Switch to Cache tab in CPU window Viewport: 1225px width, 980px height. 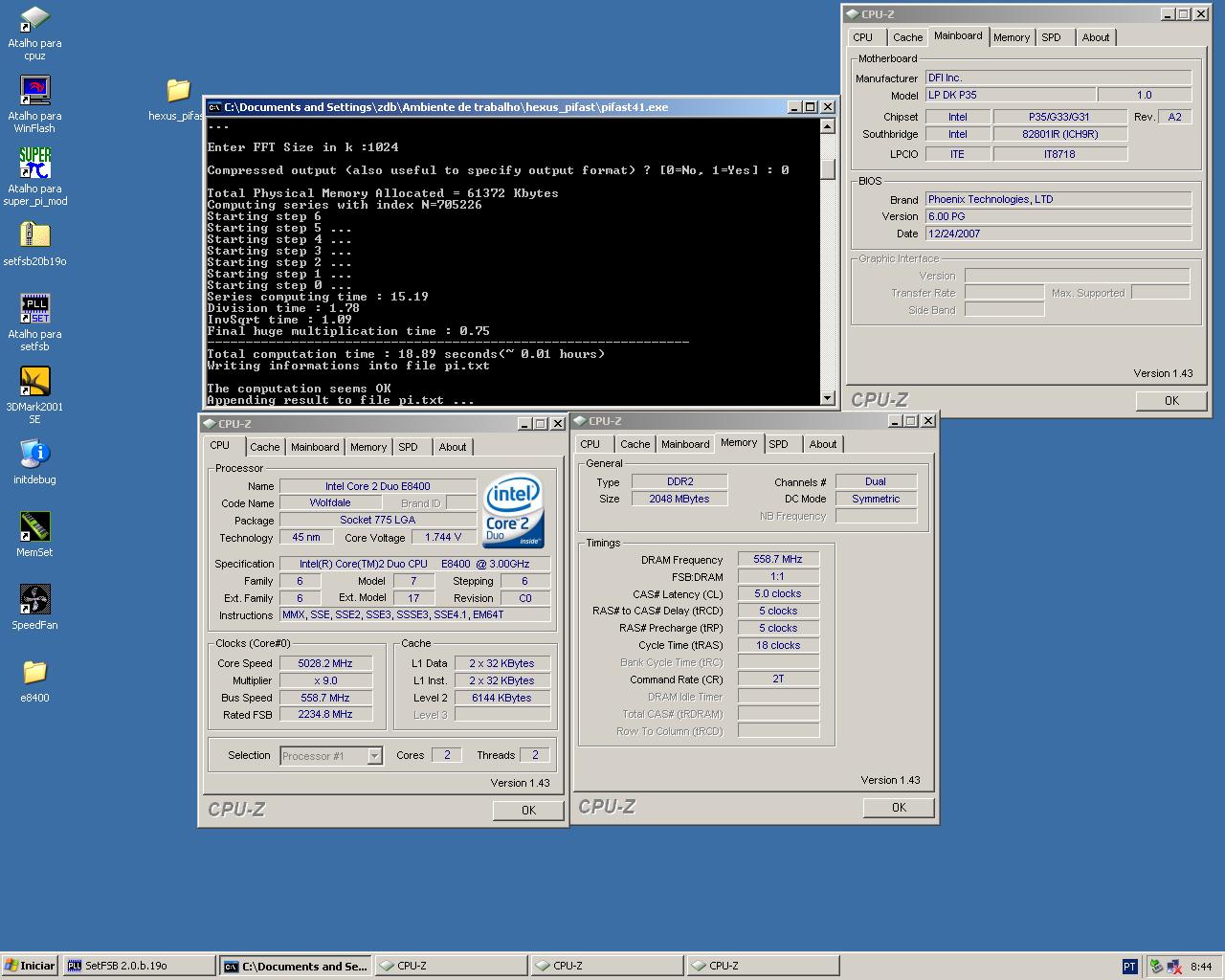click(x=265, y=447)
